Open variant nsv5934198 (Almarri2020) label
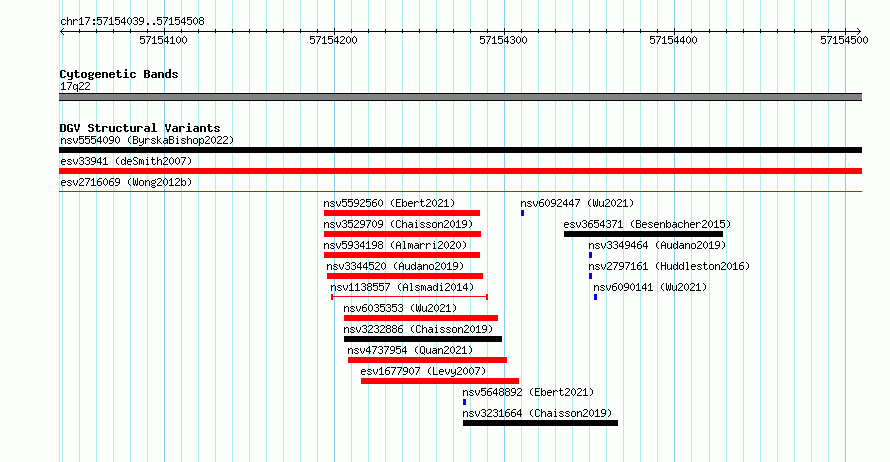The height and width of the screenshot is (462, 890). (395, 245)
